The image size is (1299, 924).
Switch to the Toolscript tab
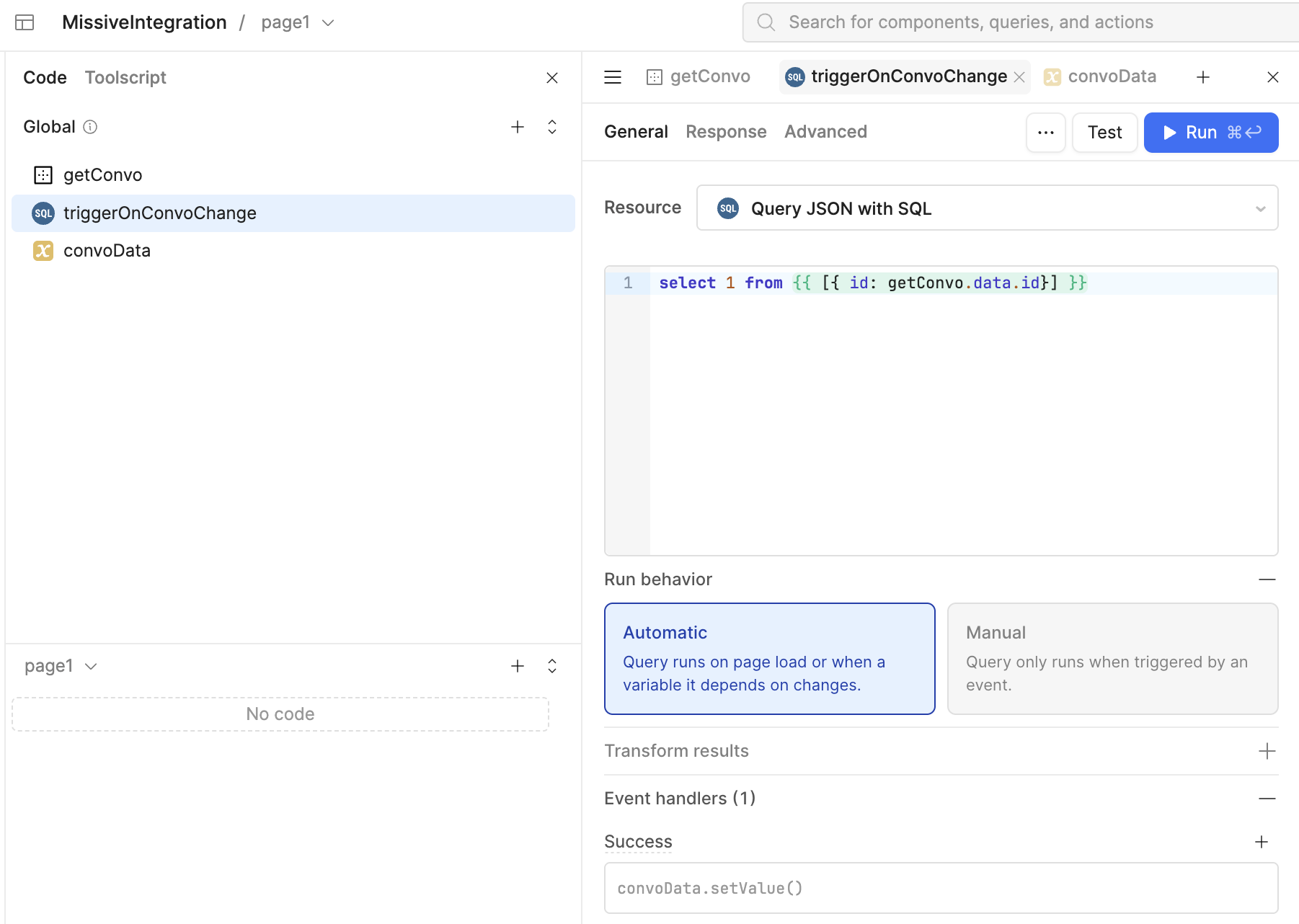tap(125, 77)
